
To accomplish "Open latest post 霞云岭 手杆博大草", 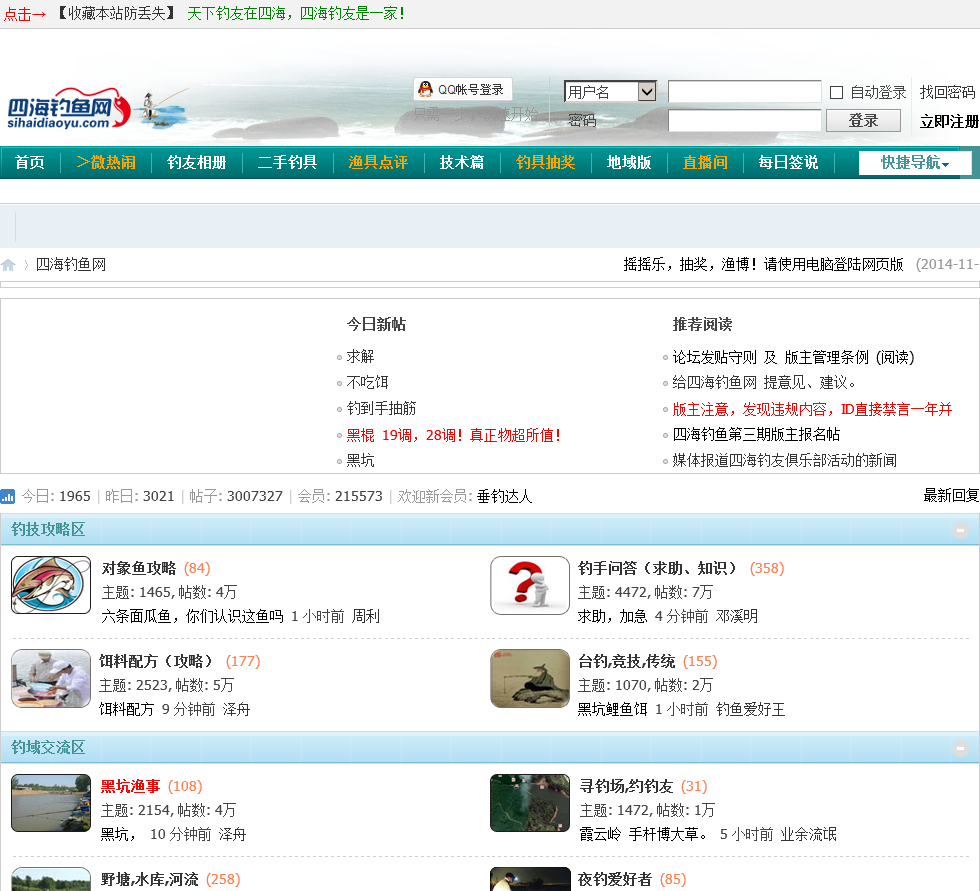I will [644, 835].
